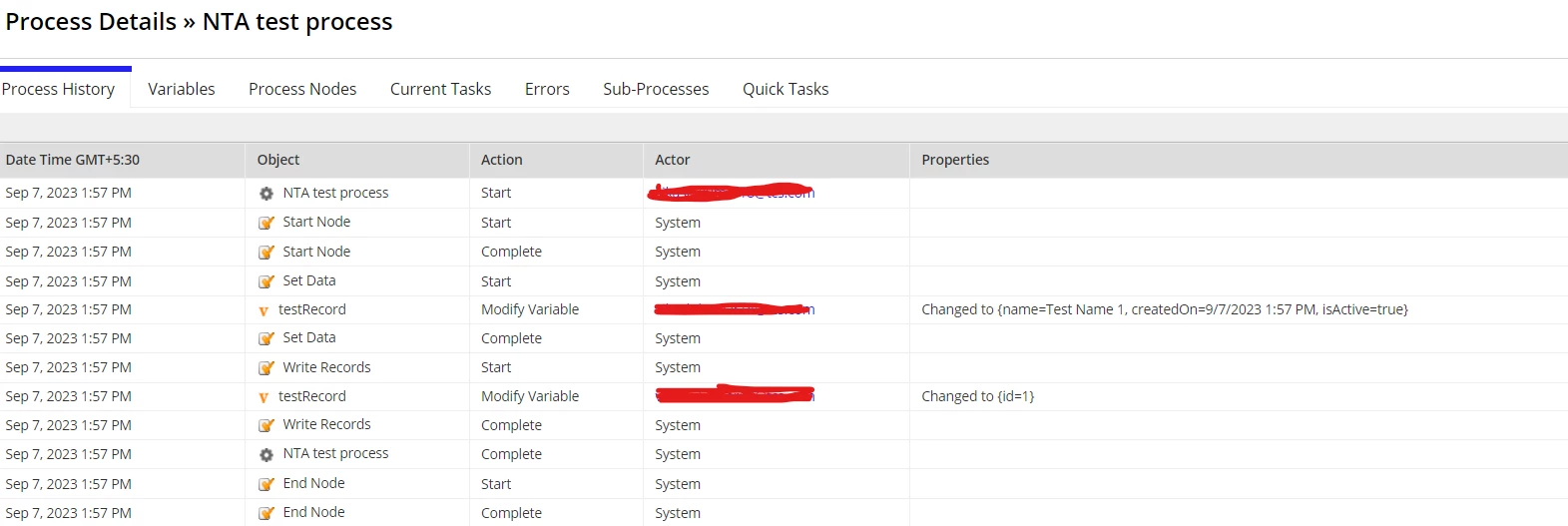Click the redacted actor link in first row

click(x=733, y=192)
